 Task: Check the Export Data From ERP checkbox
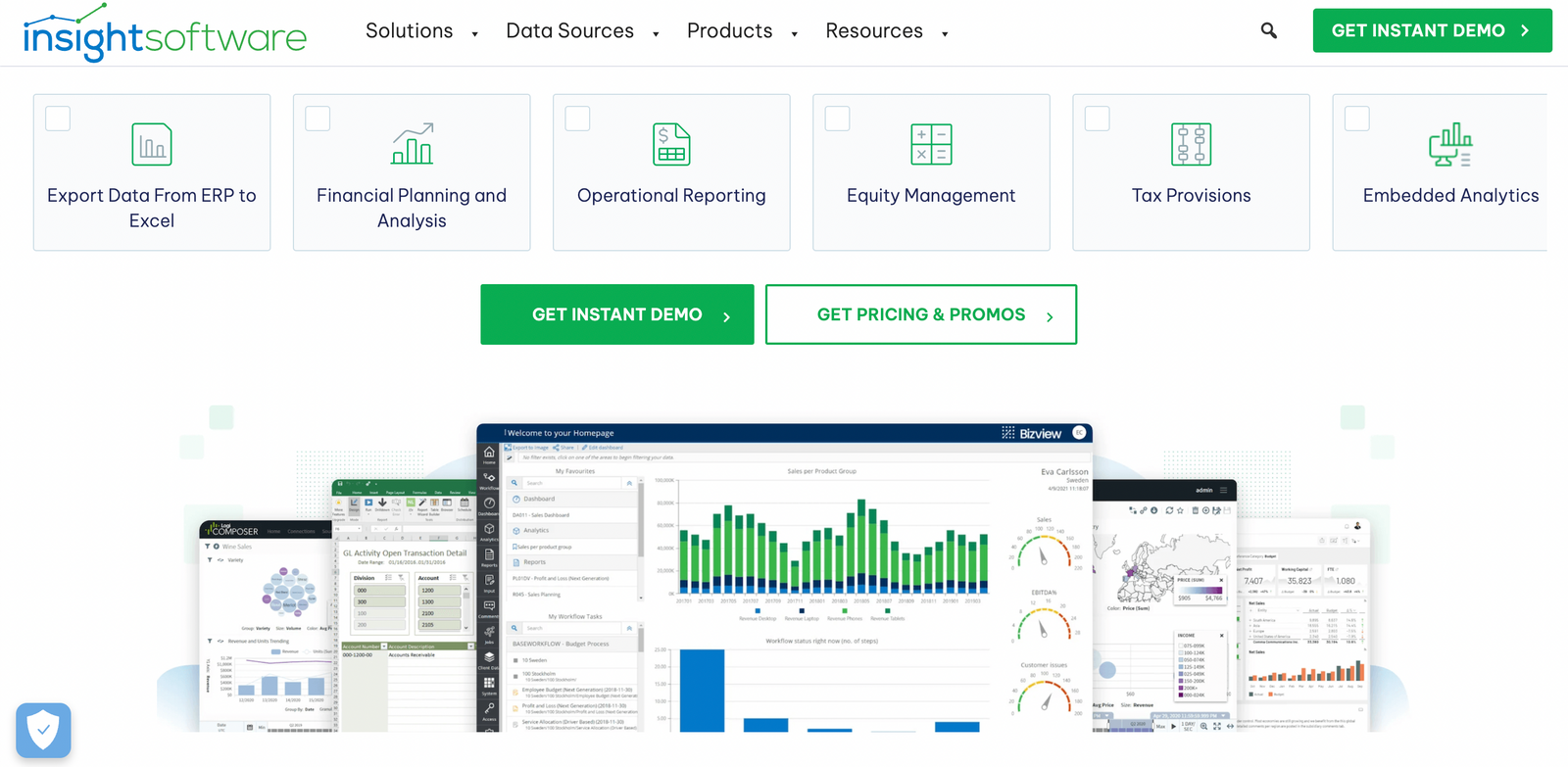[x=59, y=119]
